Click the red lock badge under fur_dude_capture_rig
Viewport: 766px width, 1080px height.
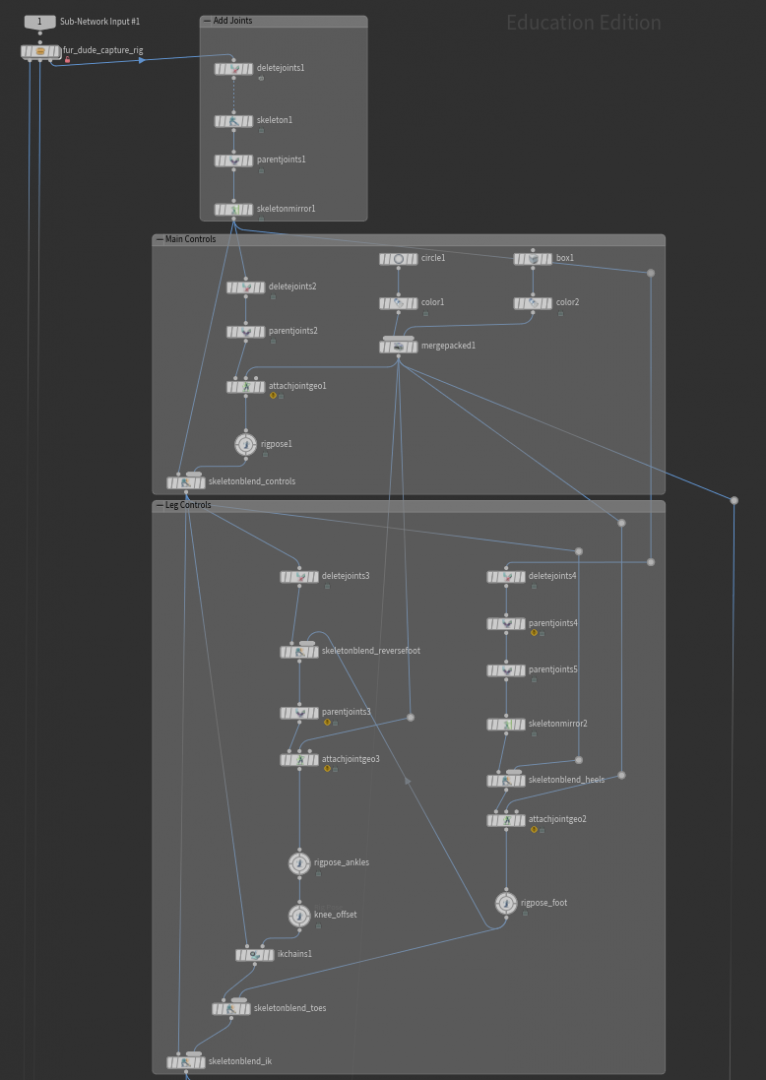click(x=67, y=61)
